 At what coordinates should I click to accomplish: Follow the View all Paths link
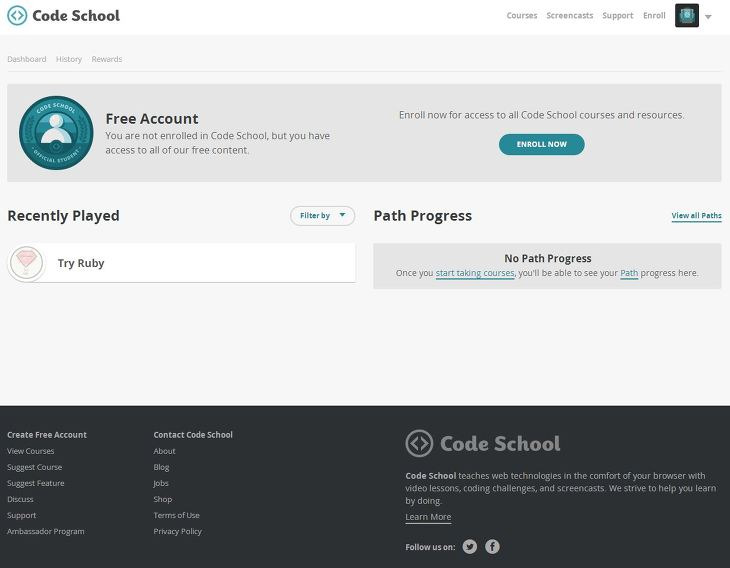point(696,216)
